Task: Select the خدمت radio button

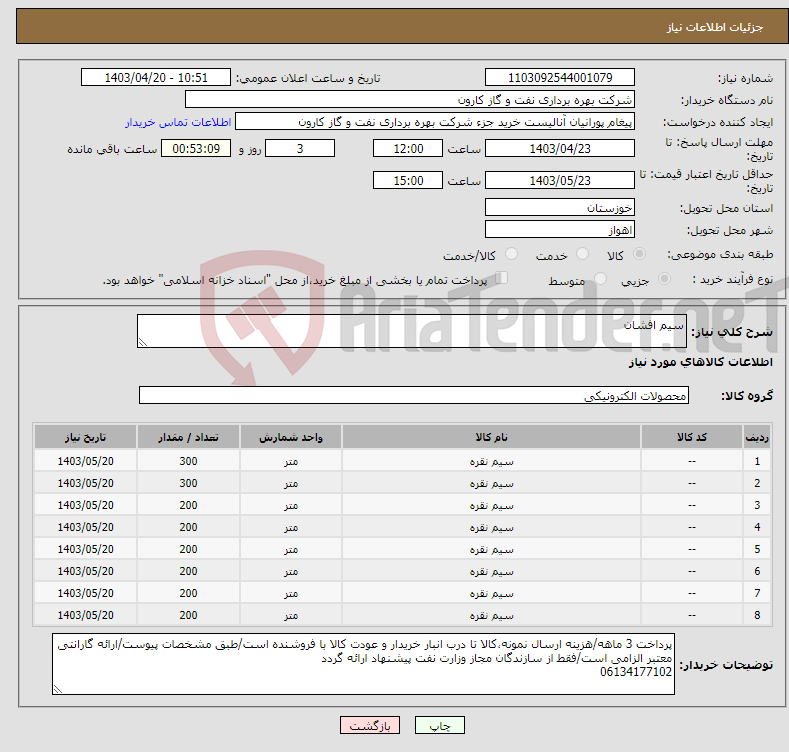Action: 582,254
